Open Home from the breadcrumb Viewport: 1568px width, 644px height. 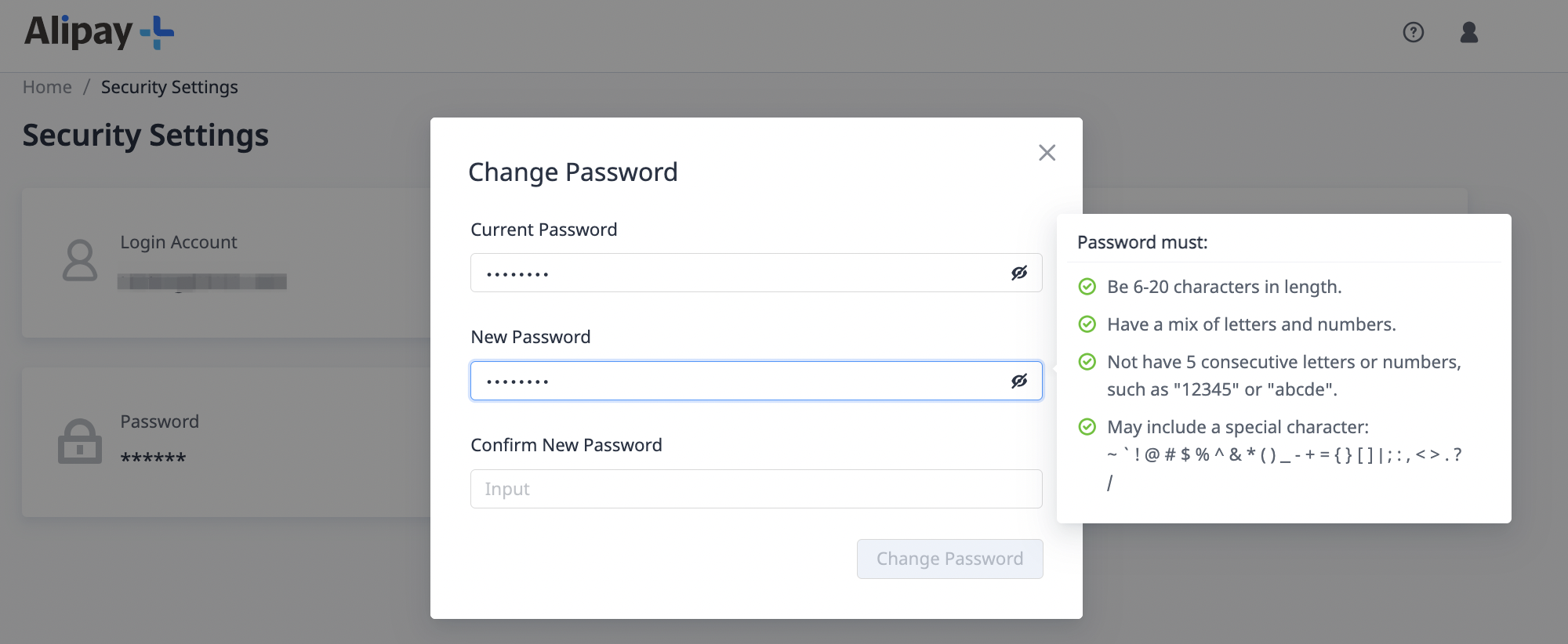tap(47, 86)
